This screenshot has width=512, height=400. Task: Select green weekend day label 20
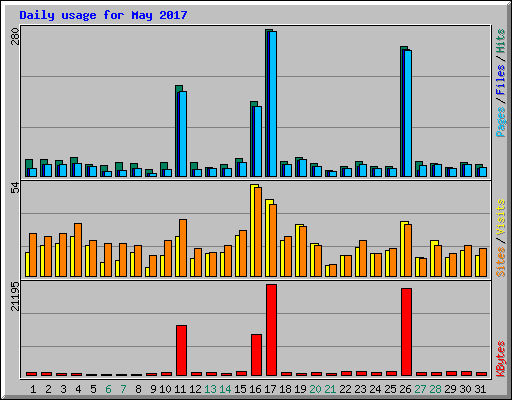315,389
